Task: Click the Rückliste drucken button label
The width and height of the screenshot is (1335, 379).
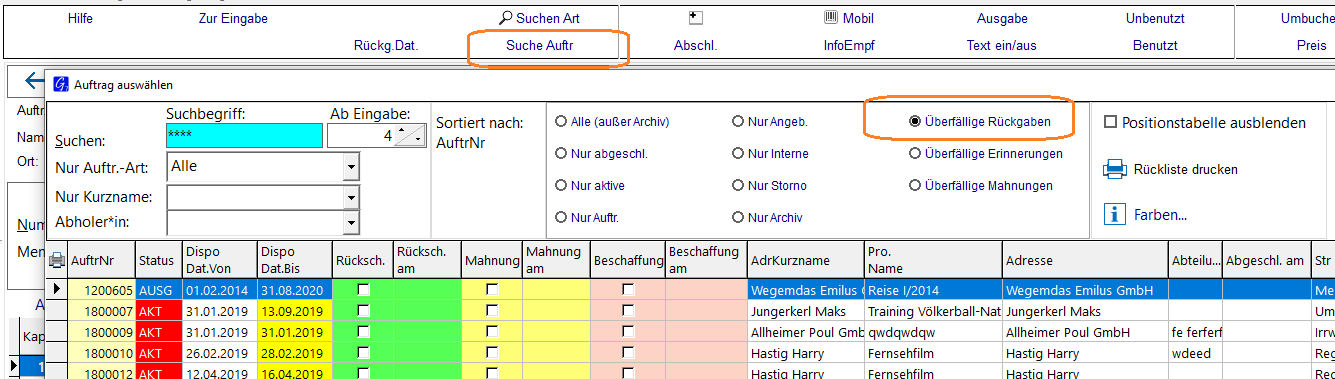Action: (x=1186, y=169)
